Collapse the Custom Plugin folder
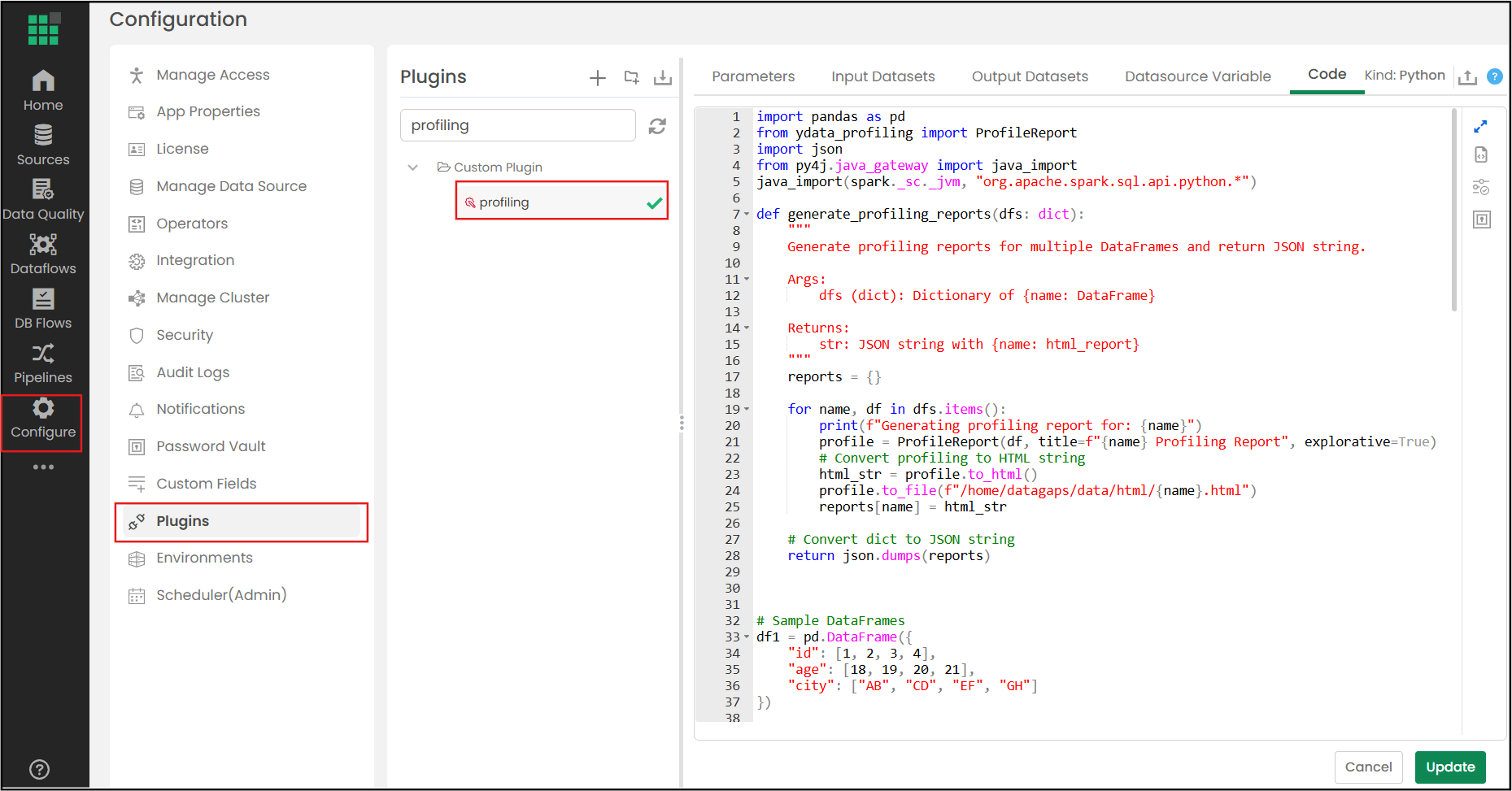1512x791 pixels. [413, 167]
